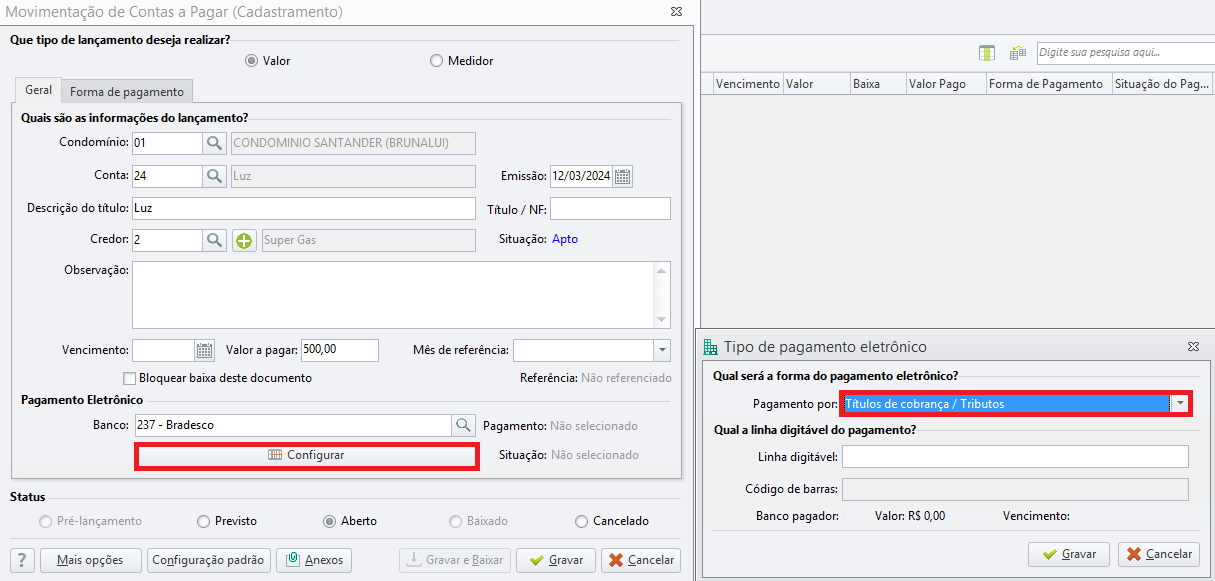
Task: Click the Observação scrollbar down arrow
Action: (661, 319)
